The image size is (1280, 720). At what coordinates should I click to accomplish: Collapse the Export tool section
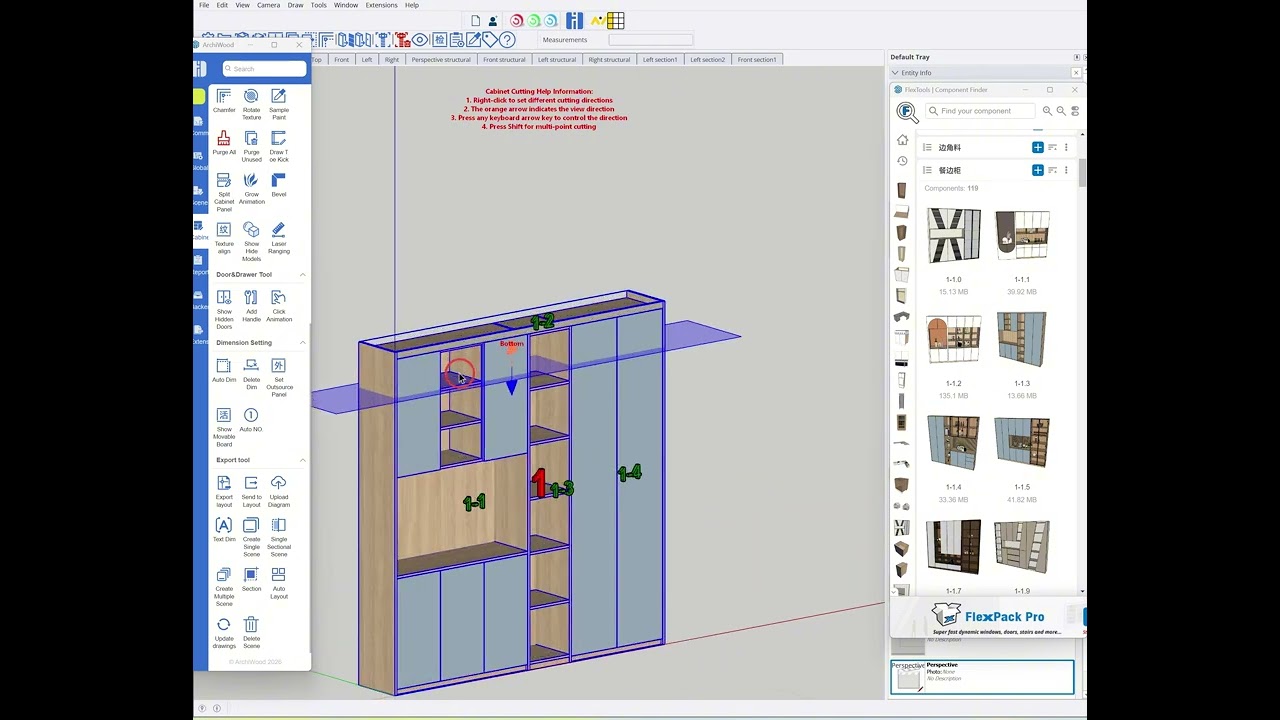(302, 460)
